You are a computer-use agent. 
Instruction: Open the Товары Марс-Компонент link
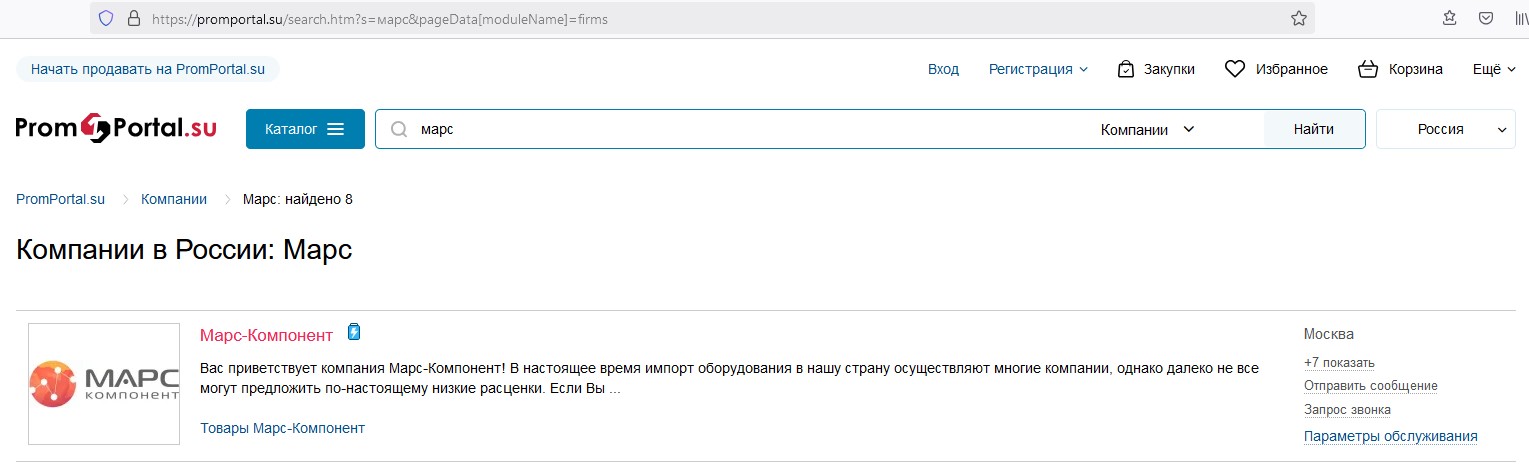click(x=282, y=428)
